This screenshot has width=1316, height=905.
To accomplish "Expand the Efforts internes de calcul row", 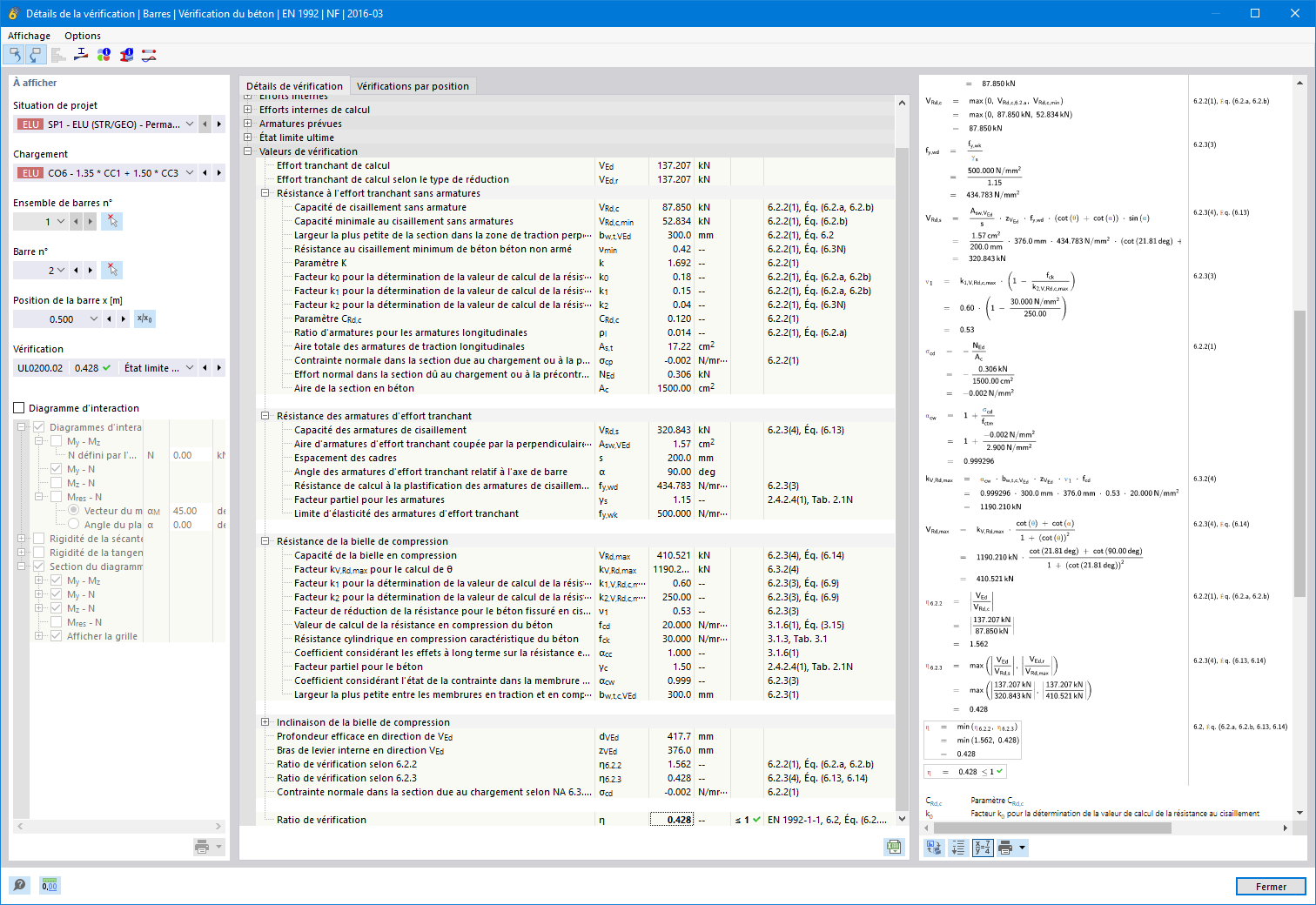I will pyautogui.click(x=248, y=110).
